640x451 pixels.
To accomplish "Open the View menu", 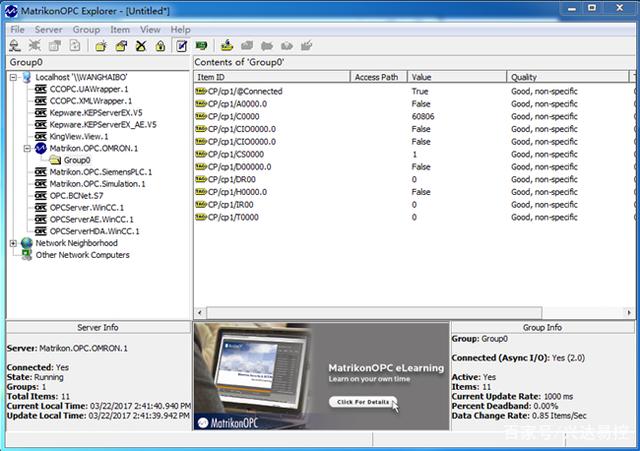I will point(150,29).
